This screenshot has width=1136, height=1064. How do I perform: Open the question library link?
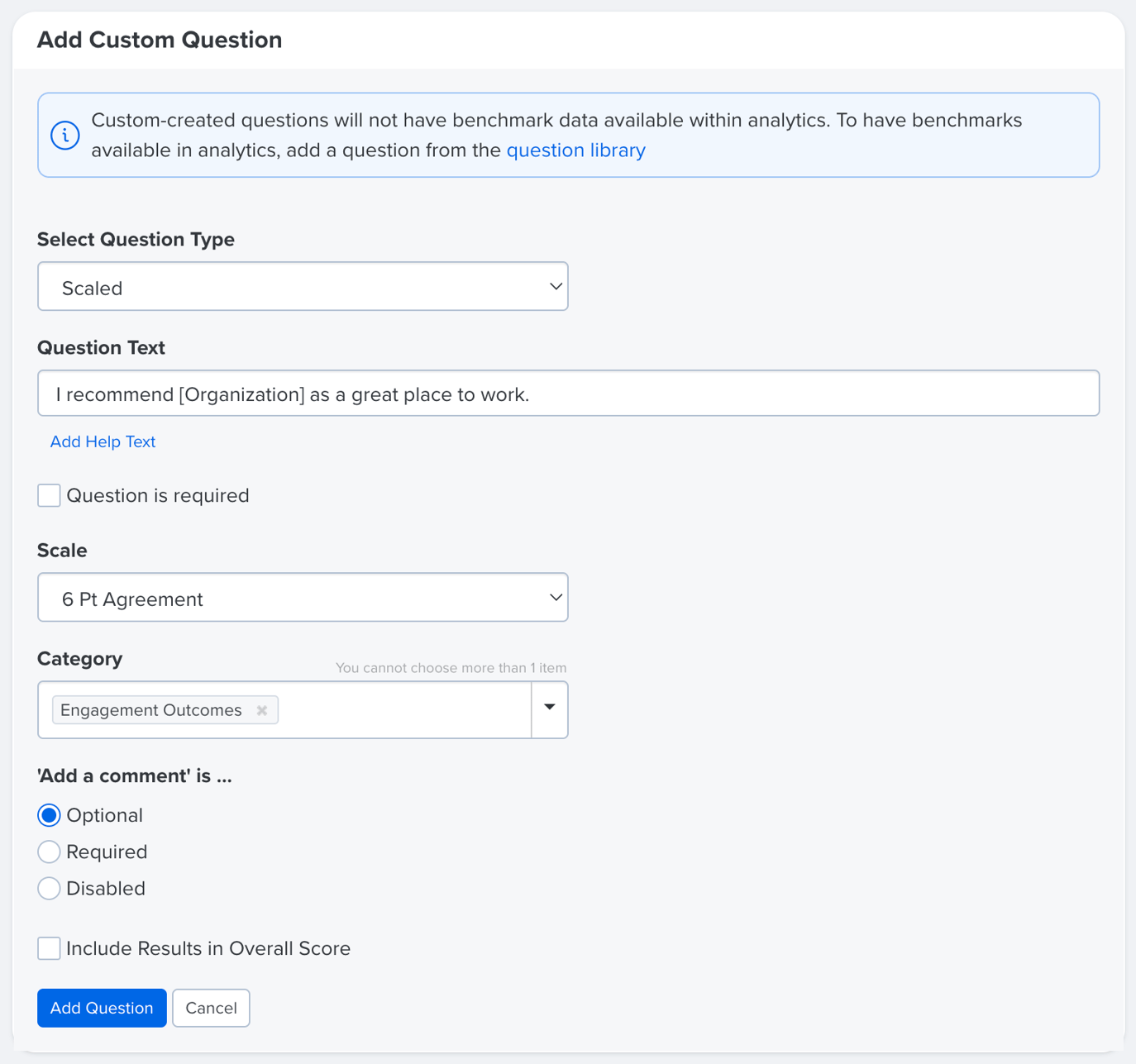(575, 150)
